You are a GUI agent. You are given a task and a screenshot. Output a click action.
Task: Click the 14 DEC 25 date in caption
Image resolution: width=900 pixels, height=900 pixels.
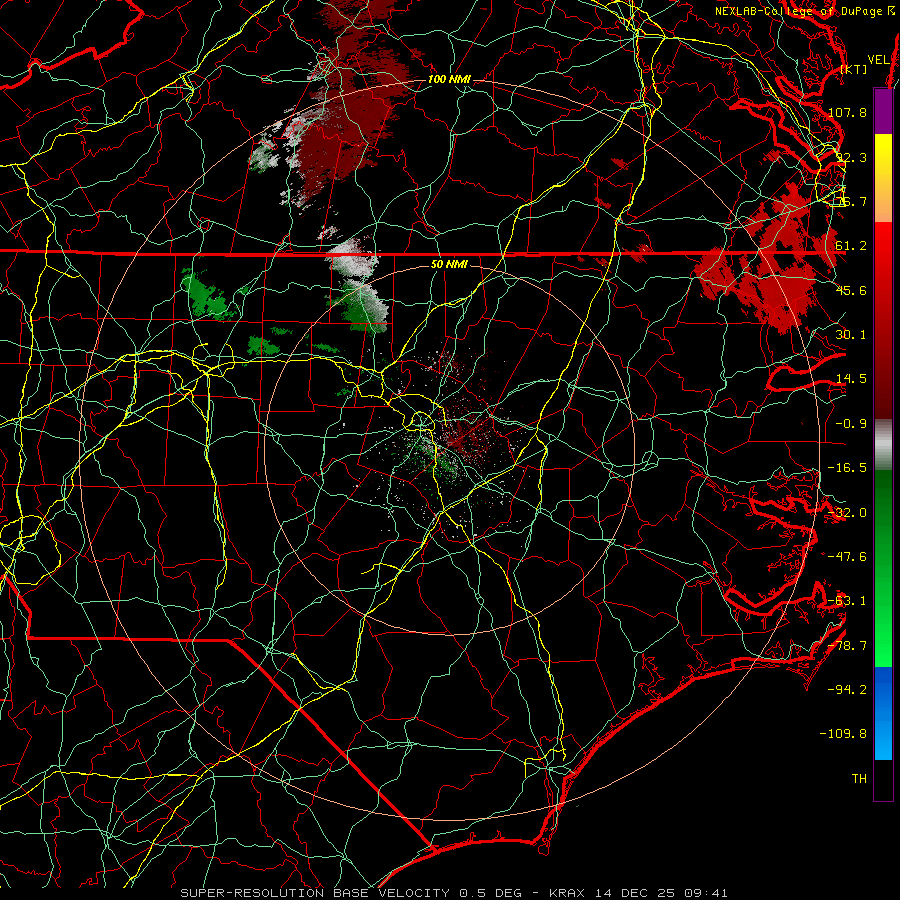point(637,893)
